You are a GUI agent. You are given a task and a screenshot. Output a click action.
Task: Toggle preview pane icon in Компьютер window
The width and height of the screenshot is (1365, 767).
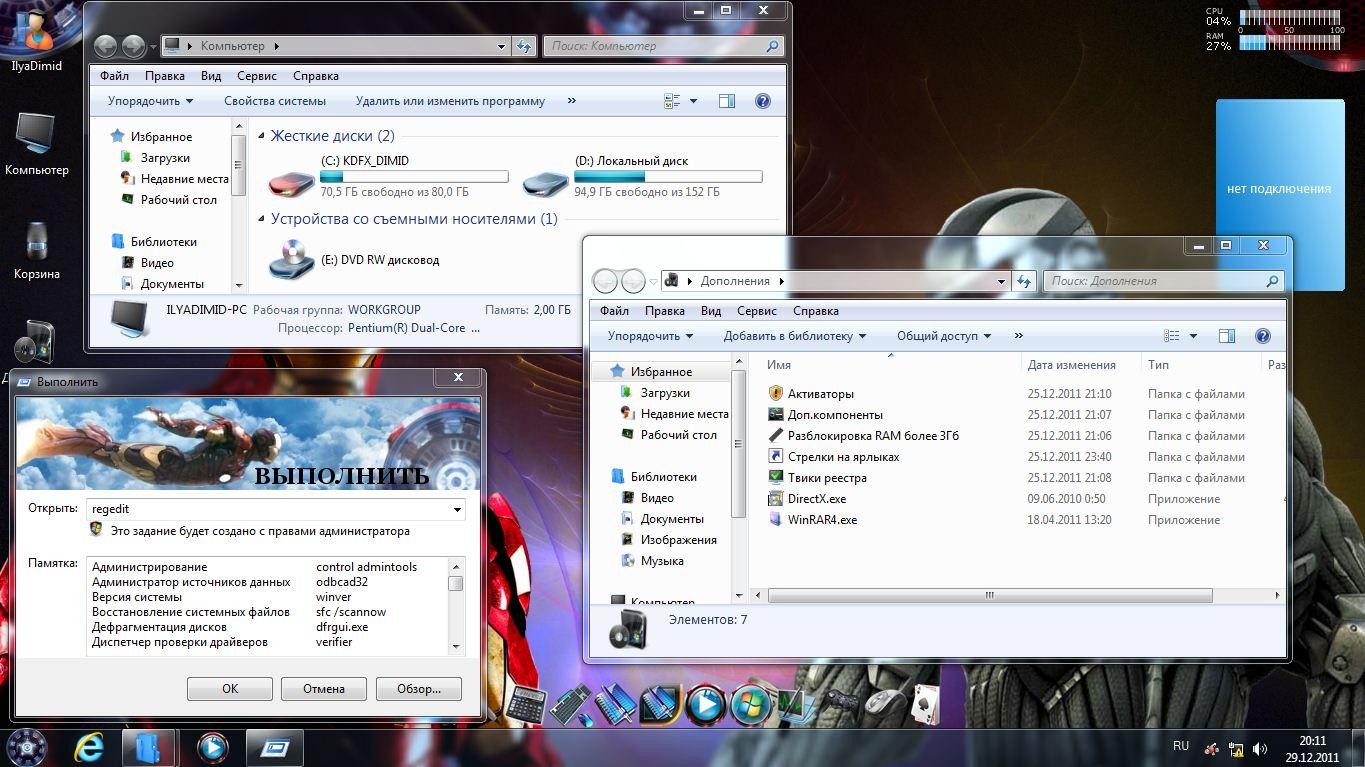click(727, 101)
